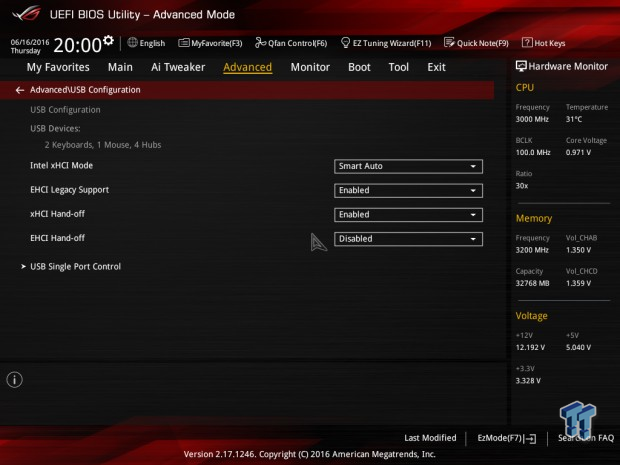Click memory frequency 3200 MHz
Viewport: 620px width, 465px height.
coord(532,250)
